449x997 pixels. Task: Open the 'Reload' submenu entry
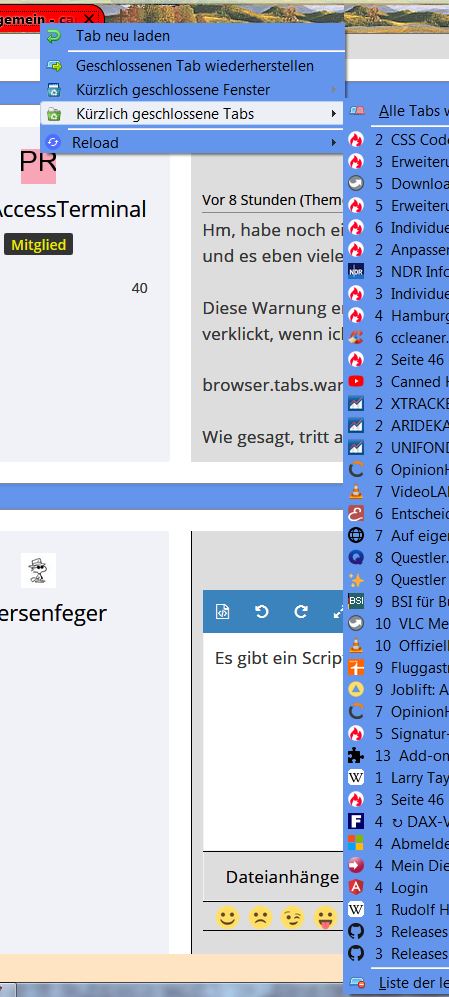pyautogui.click(x=193, y=142)
